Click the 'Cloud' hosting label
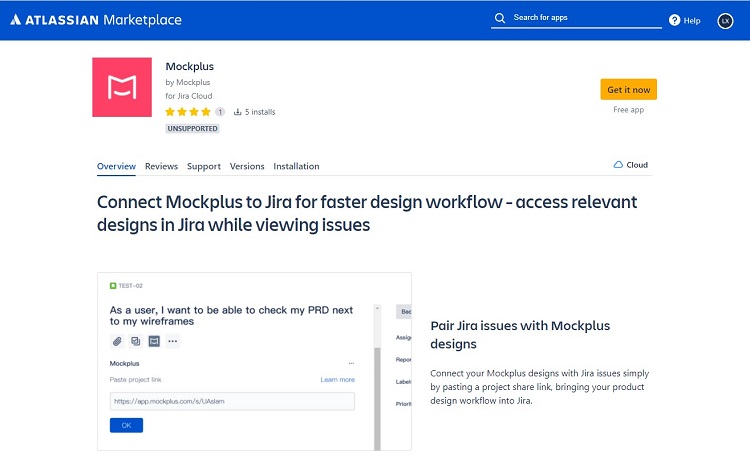This screenshot has height=459, width=750. 637,164
